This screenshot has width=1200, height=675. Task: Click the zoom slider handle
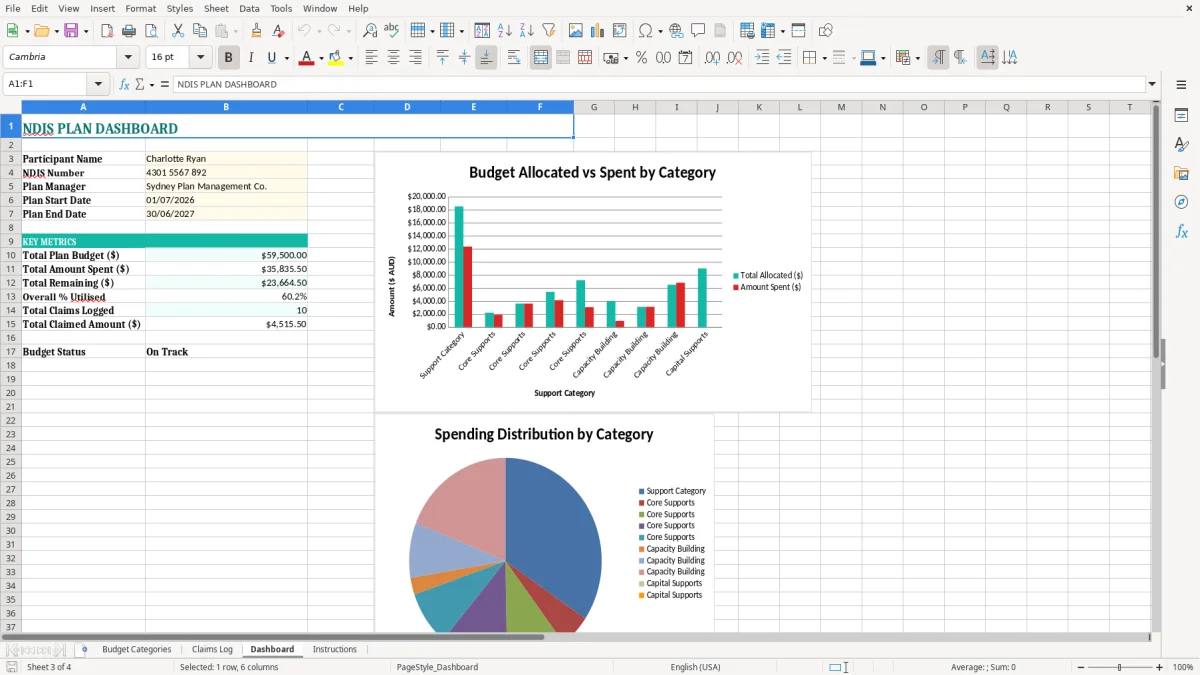pyautogui.click(x=1120, y=667)
